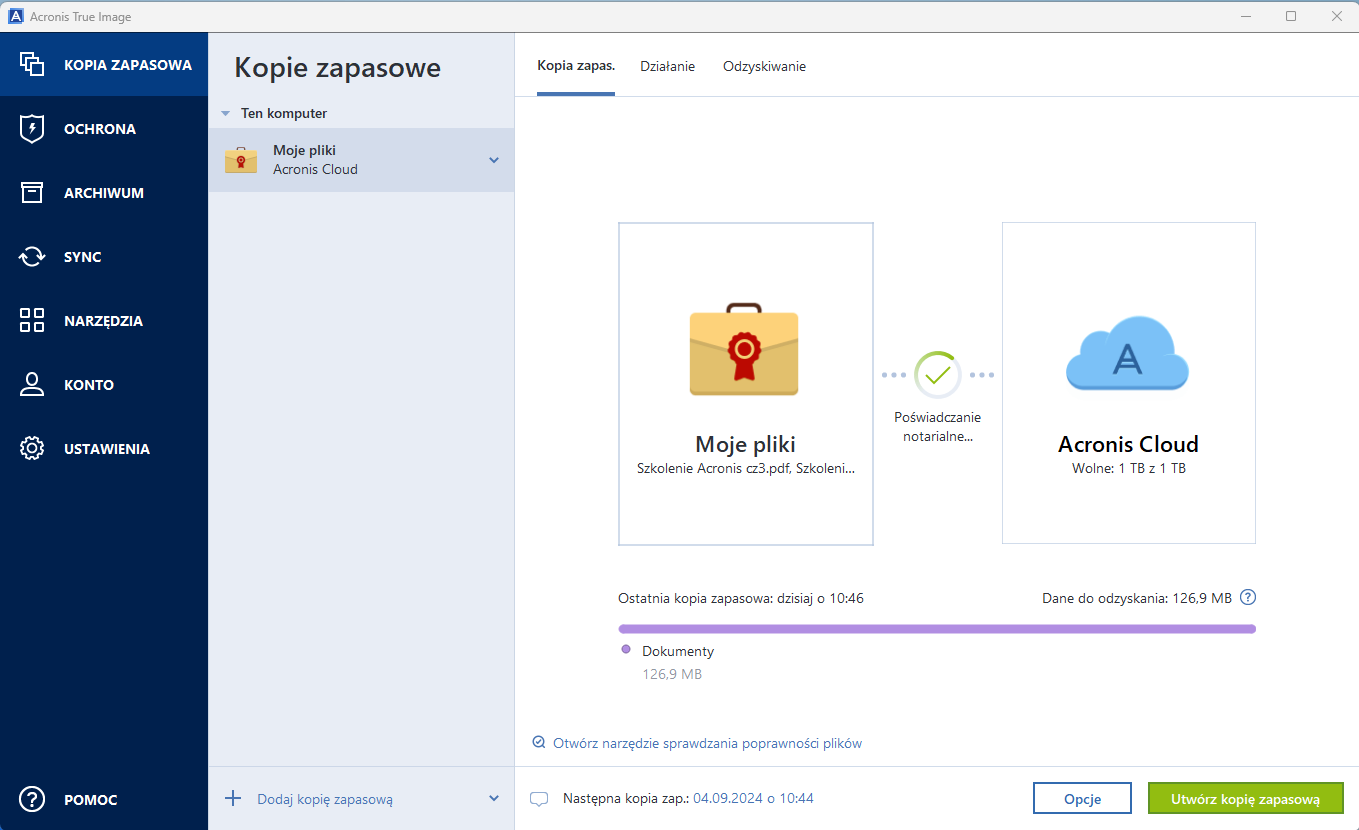Screen dimensions: 1359x830
Task: Click the Opcje button
Action: point(1082,798)
